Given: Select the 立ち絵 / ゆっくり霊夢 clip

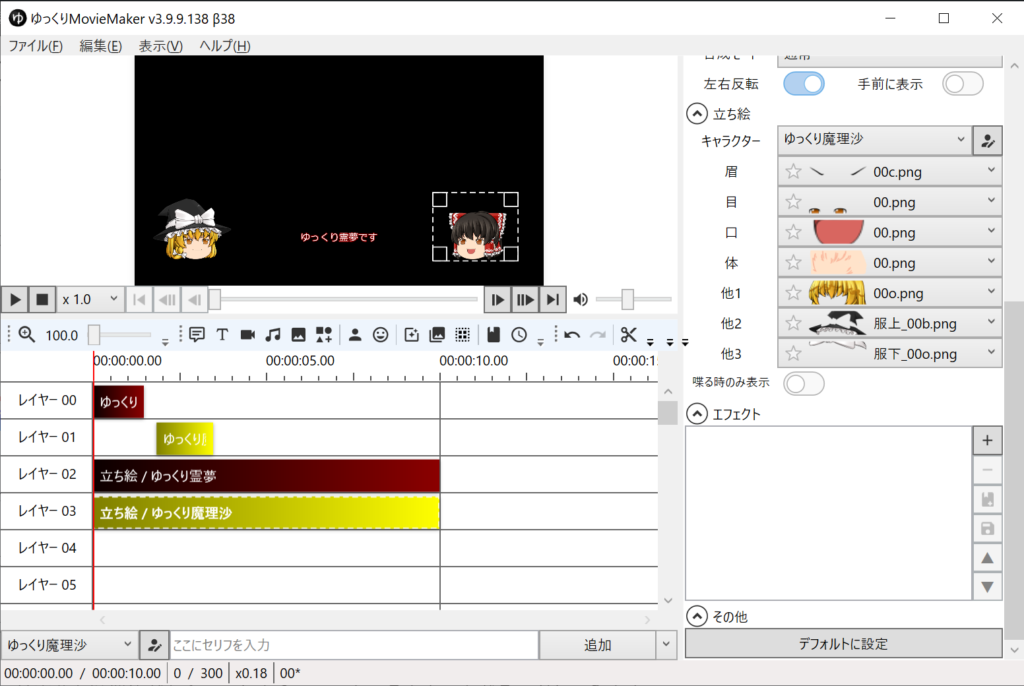Looking at the screenshot, I should tap(267, 476).
